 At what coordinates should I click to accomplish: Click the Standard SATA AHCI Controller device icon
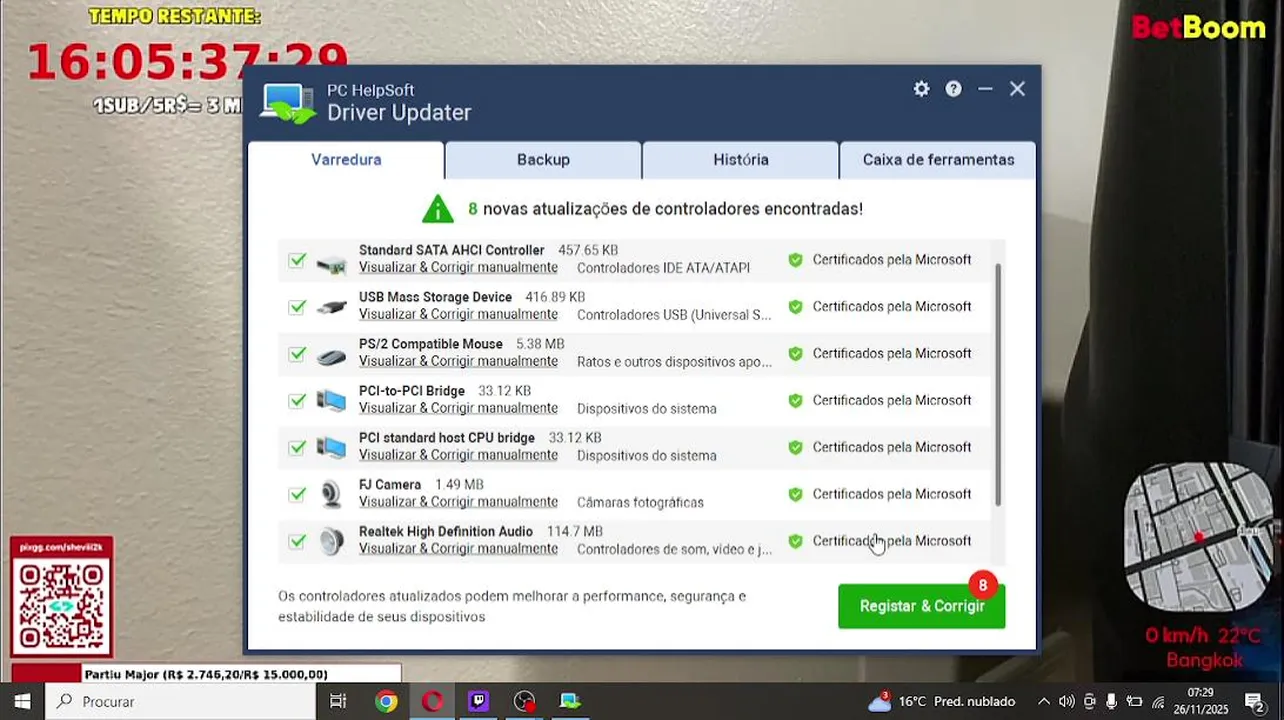(331, 264)
